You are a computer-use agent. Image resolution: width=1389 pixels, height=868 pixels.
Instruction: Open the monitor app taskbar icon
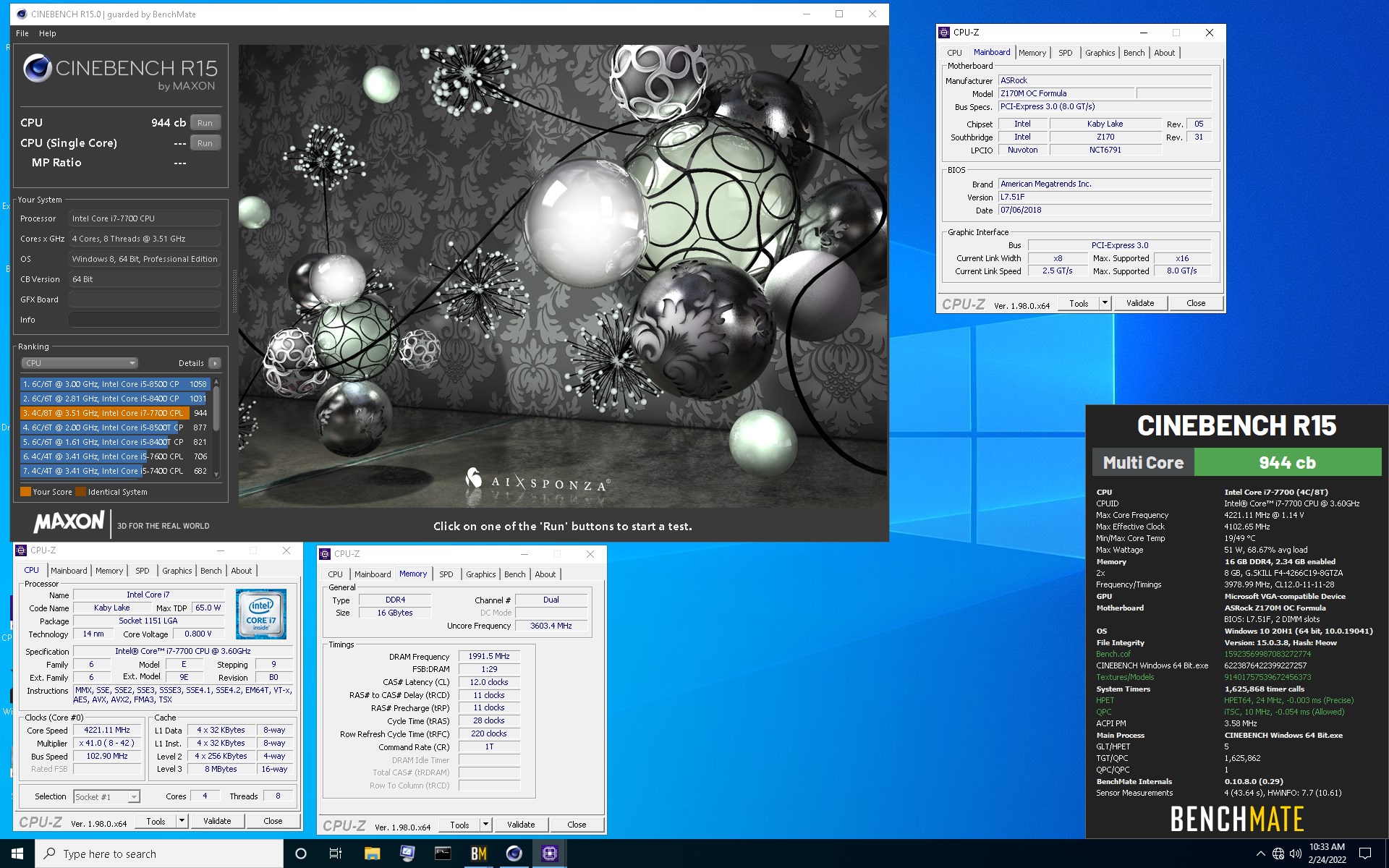coord(407,854)
